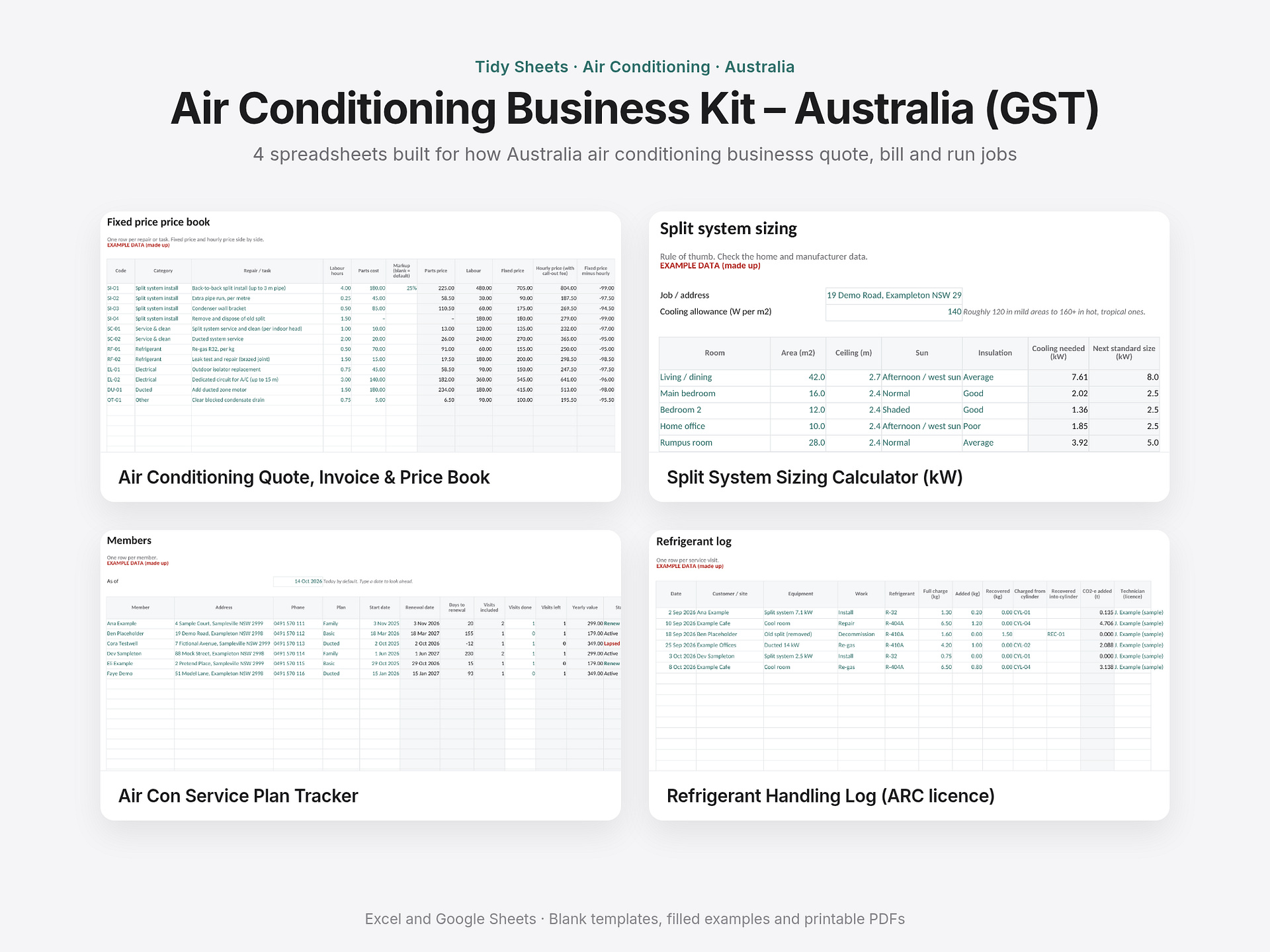Select the Job / address field value
Screen dimensions: 1270x952
pyautogui.click(x=894, y=296)
